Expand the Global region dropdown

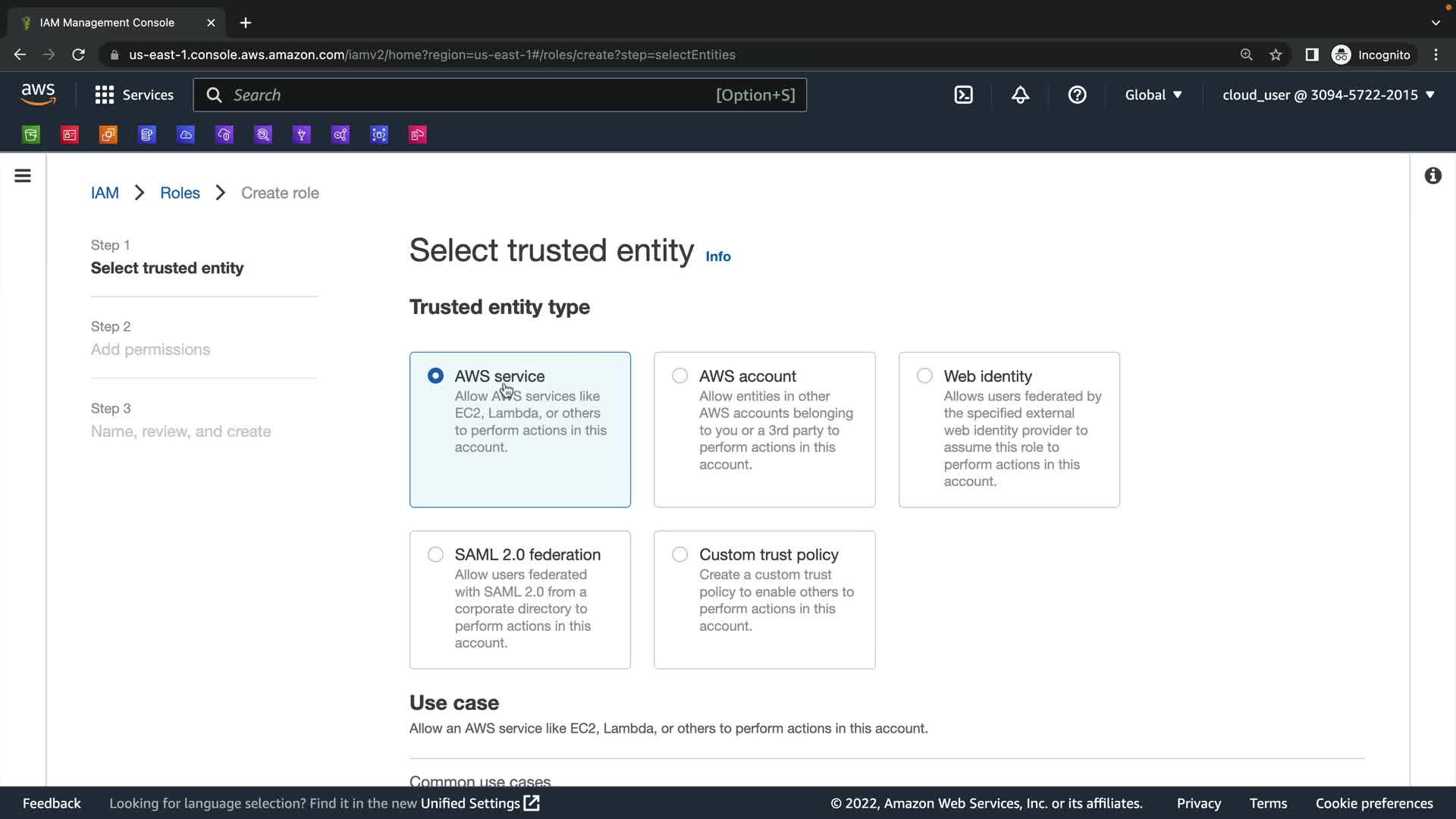(x=1153, y=95)
